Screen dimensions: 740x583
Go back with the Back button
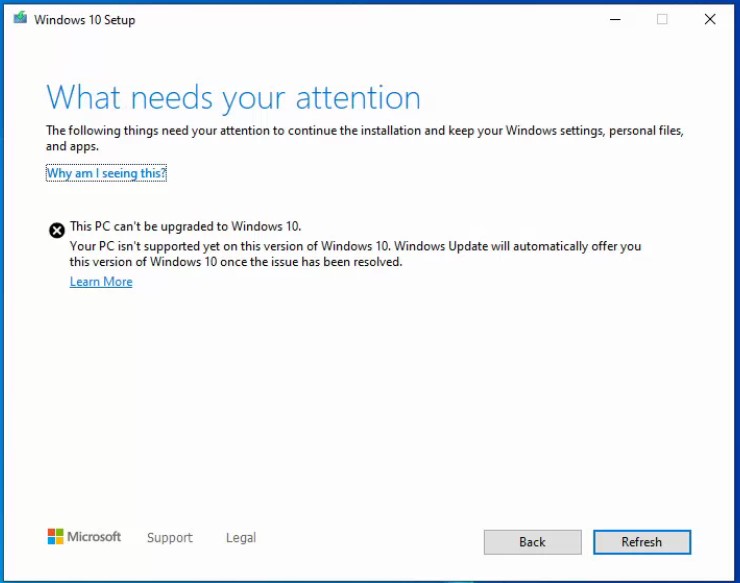point(532,542)
